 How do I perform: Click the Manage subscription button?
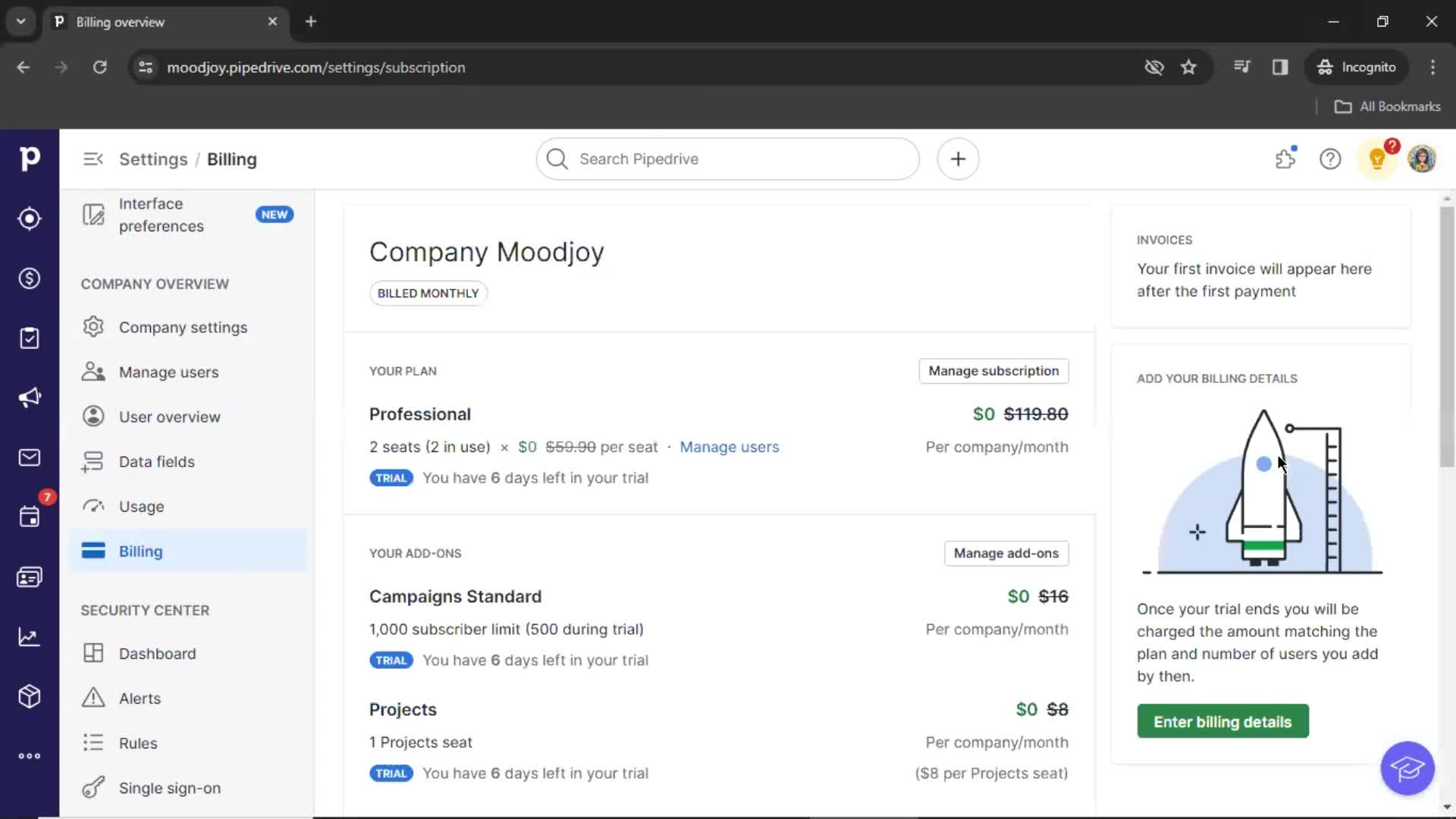(x=993, y=371)
